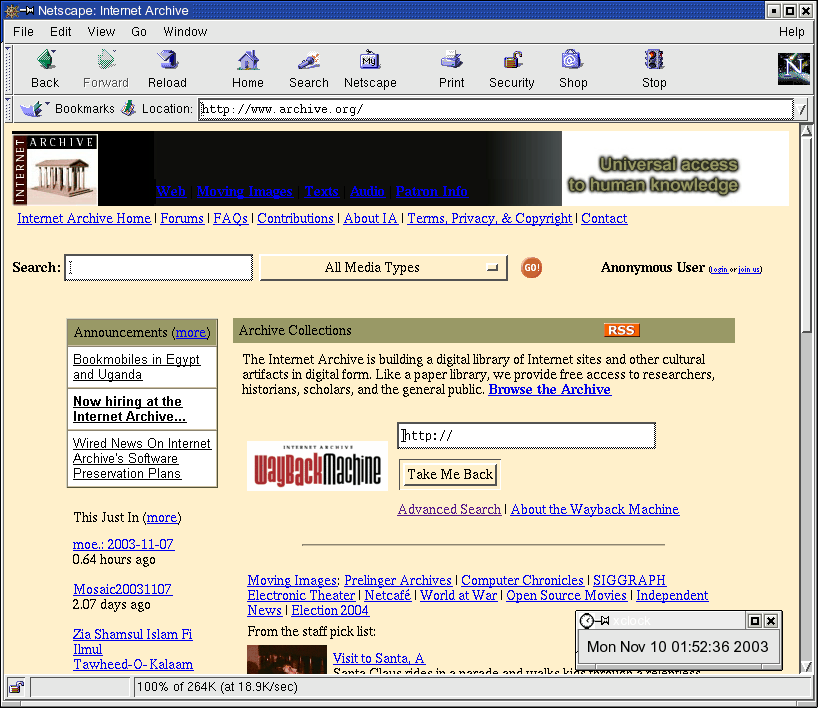Reload the current page
Screen dimensions: 818x708
pyautogui.click(x=167, y=60)
